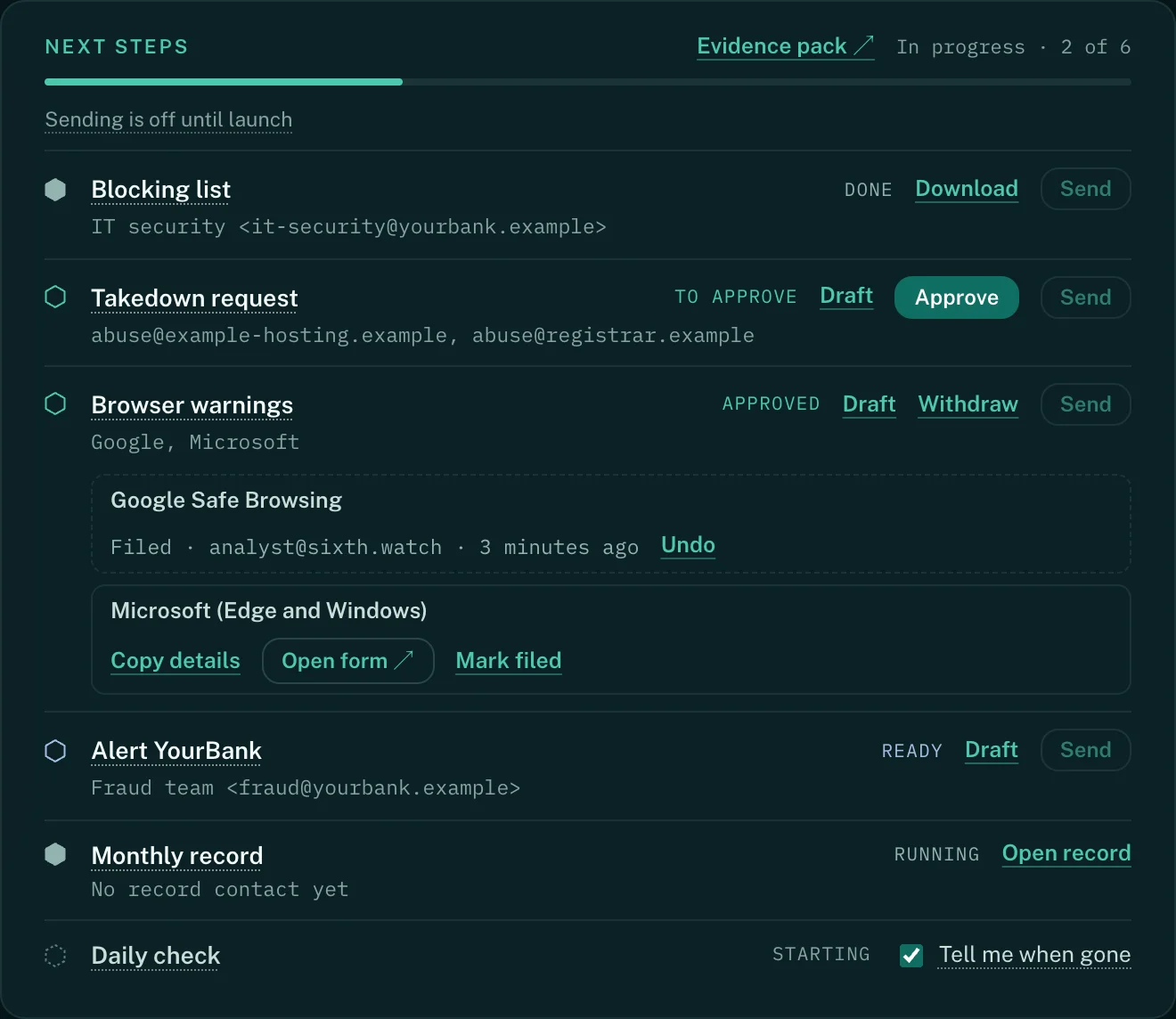The image size is (1176, 1019).
Task: Open record for Monthly record
Action: [x=1066, y=853]
